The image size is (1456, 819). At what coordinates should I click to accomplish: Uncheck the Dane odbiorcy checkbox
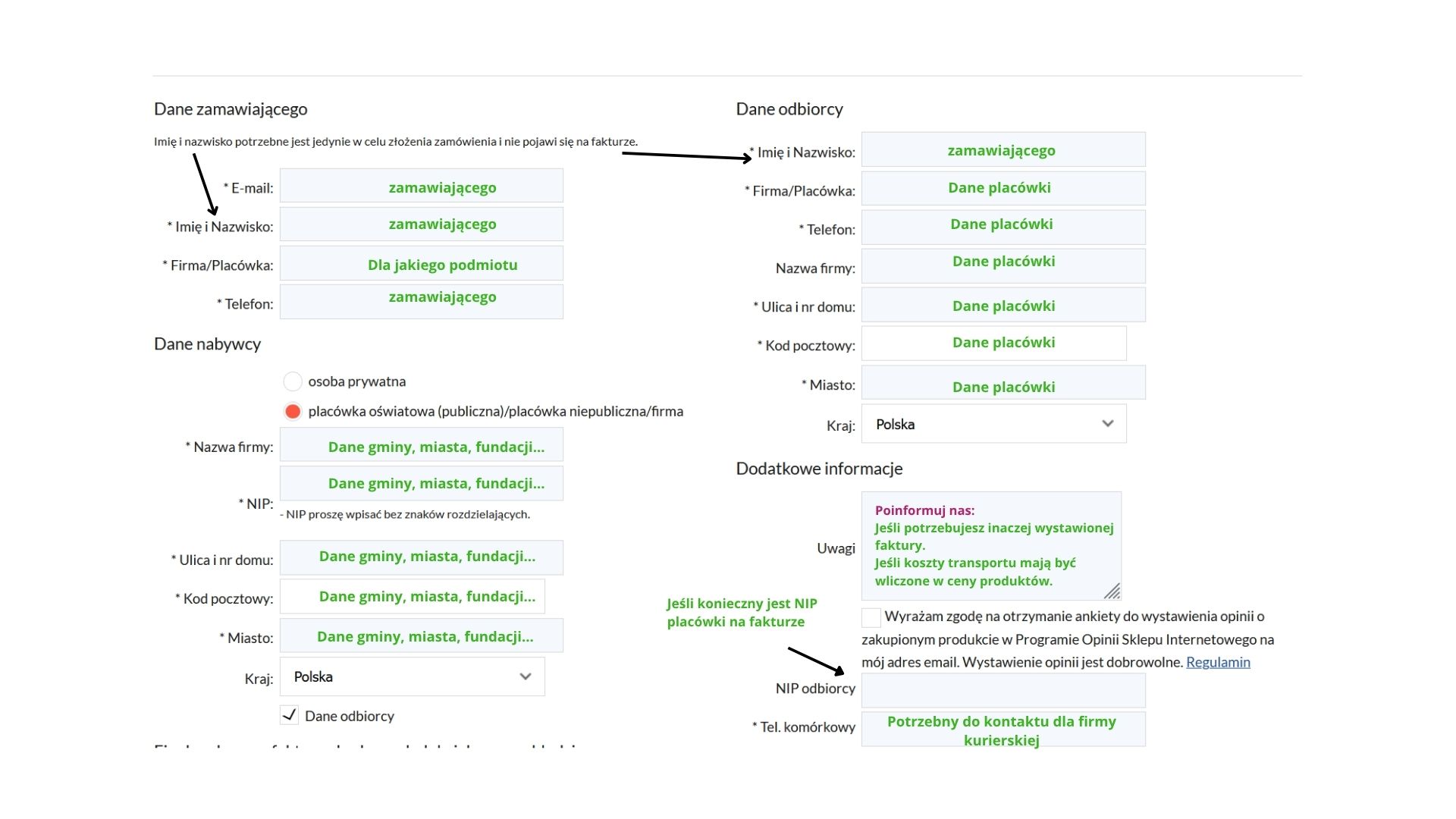(289, 715)
